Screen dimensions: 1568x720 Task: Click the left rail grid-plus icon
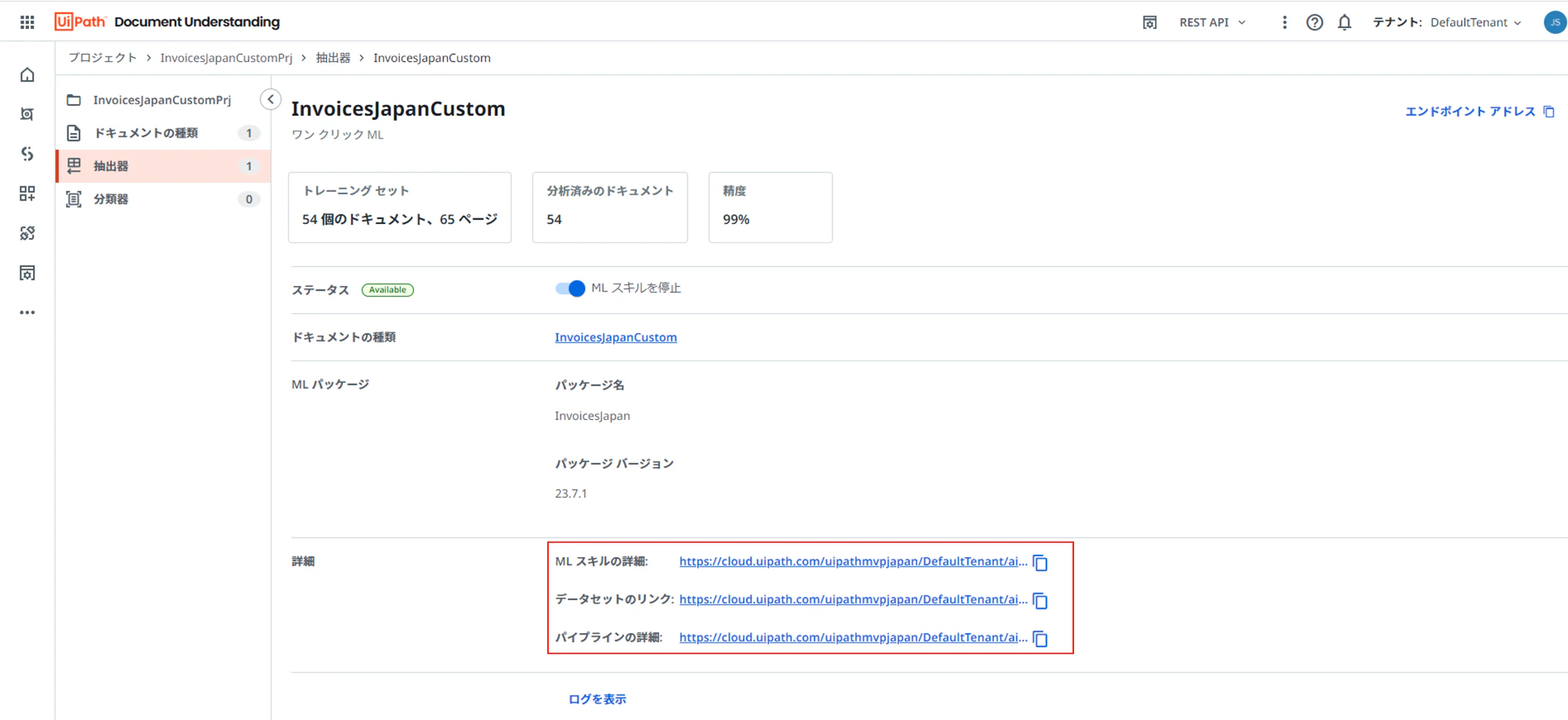point(27,193)
